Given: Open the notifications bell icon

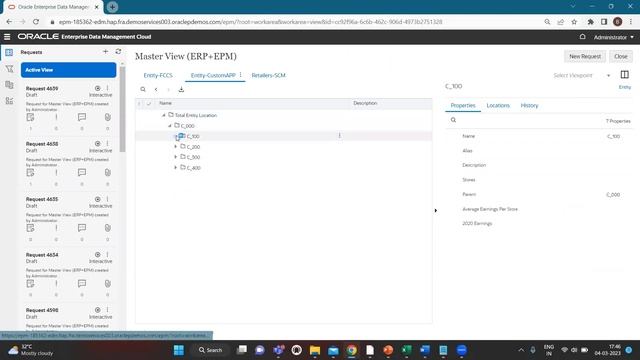Looking at the screenshot, I should tap(582, 37).
